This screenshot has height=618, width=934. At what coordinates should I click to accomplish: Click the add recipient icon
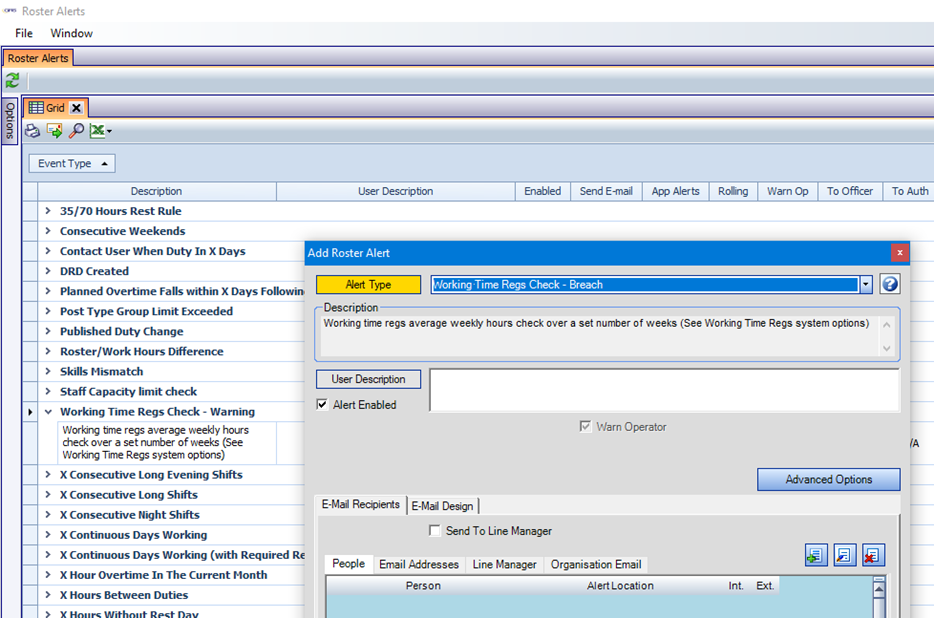[816, 555]
